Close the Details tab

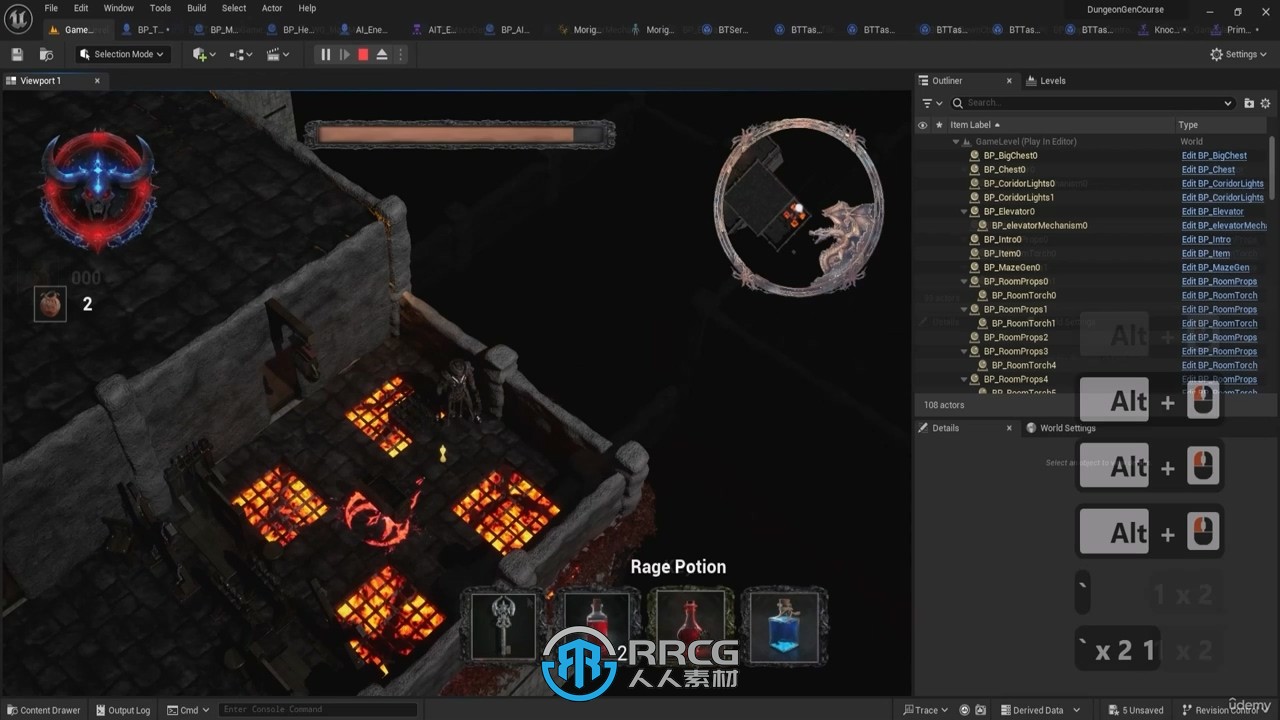tap(1009, 428)
